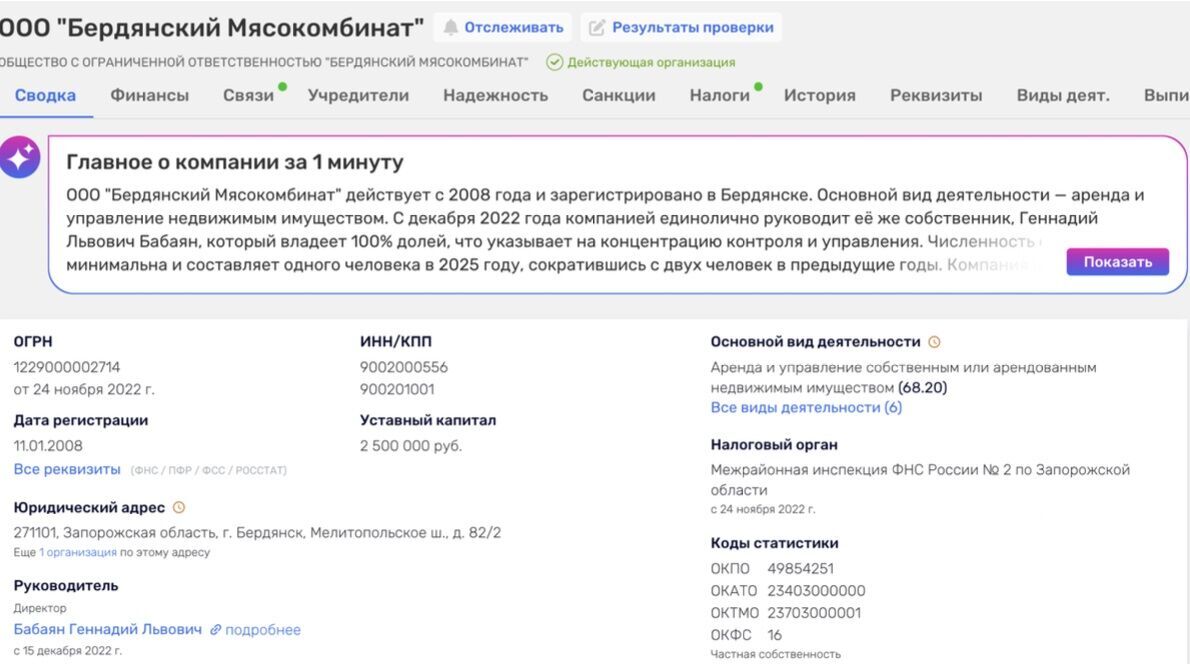Click the ОГРН value 1229000002714
The image size is (1190, 670).
pos(67,367)
